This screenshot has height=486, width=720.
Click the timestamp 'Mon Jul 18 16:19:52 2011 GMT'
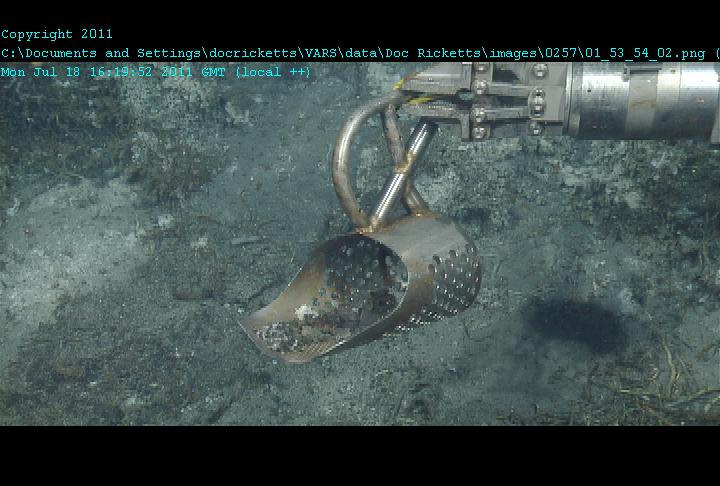tap(113, 72)
